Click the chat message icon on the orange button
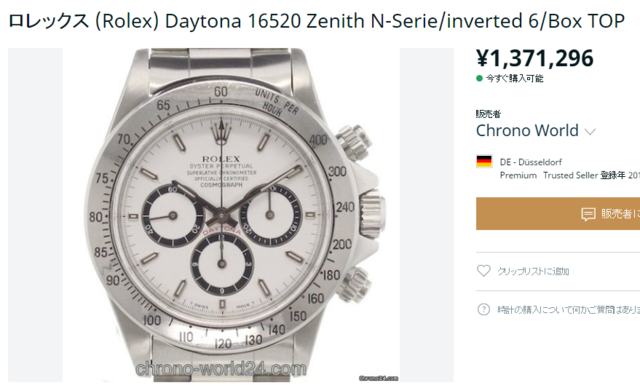Screen dimensions: 640x388 [x=588, y=214]
